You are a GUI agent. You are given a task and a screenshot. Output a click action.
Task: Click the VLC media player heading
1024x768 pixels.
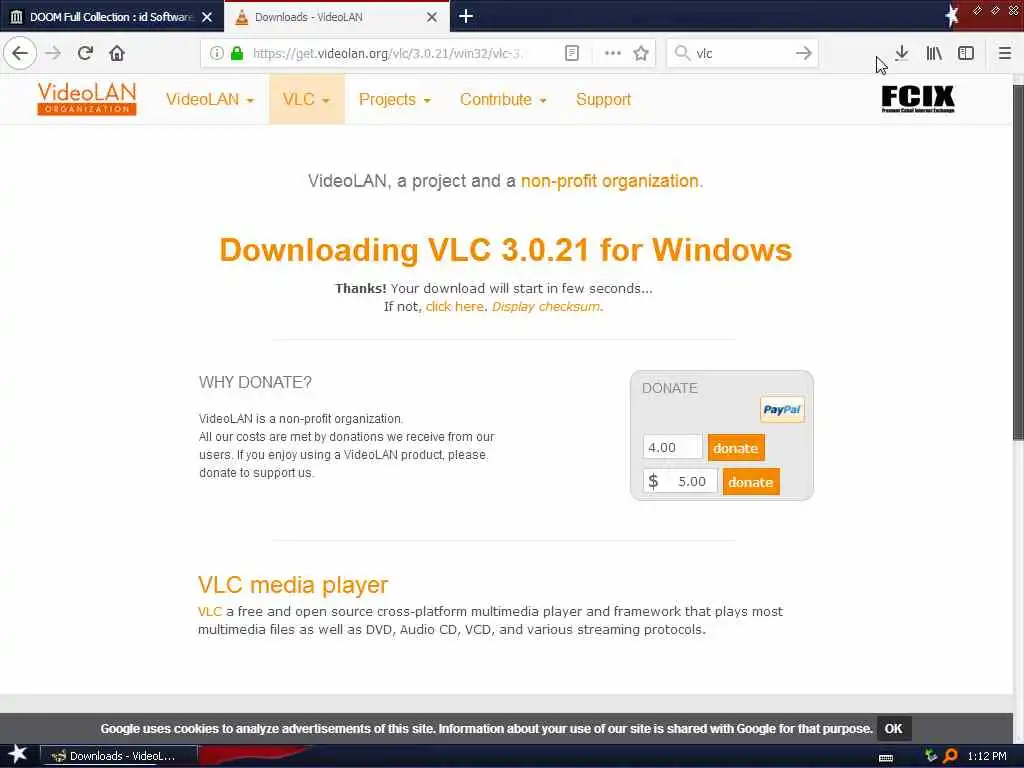tap(293, 584)
